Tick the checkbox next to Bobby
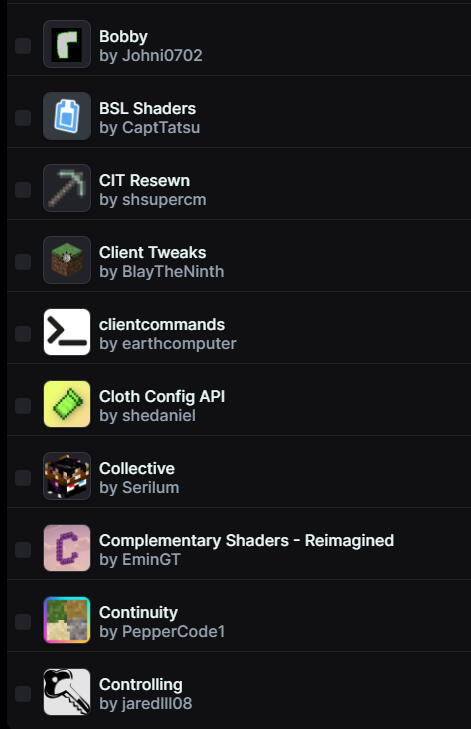The height and width of the screenshot is (729, 471). (23, 46)
